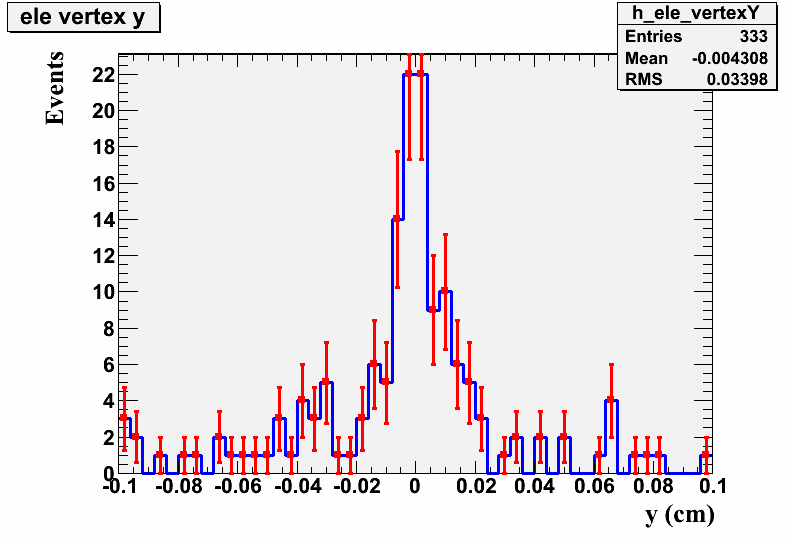
Task: Click the x-axis label -0.04
Action: (296, 486)
